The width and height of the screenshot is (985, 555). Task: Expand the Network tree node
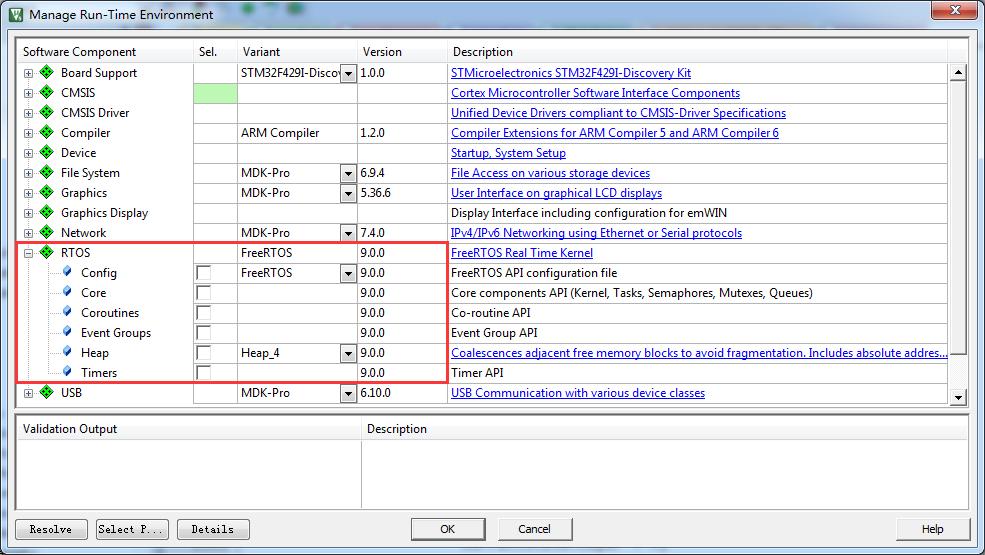coord(28,234)
